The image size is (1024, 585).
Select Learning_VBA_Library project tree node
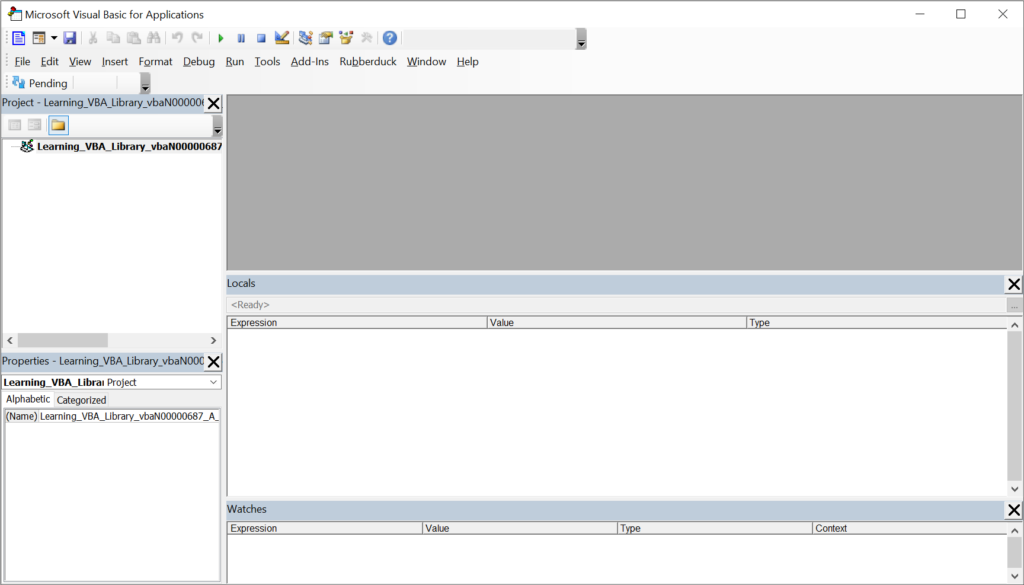[129, 146]
